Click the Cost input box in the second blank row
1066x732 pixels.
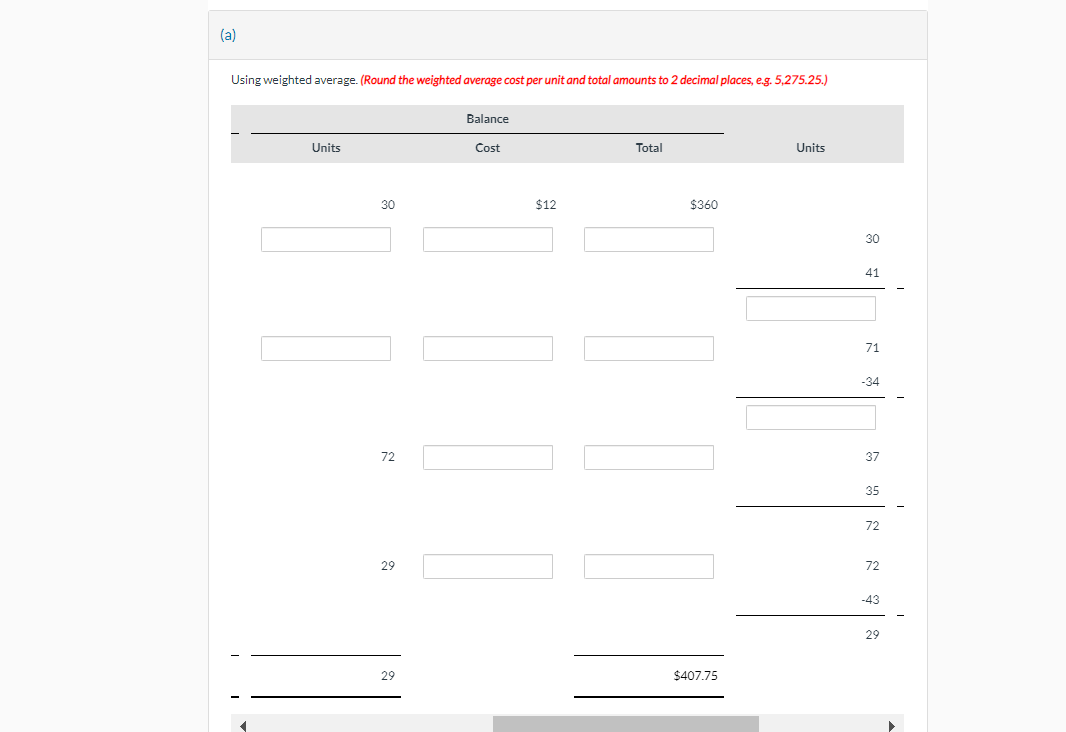(488, 348)
